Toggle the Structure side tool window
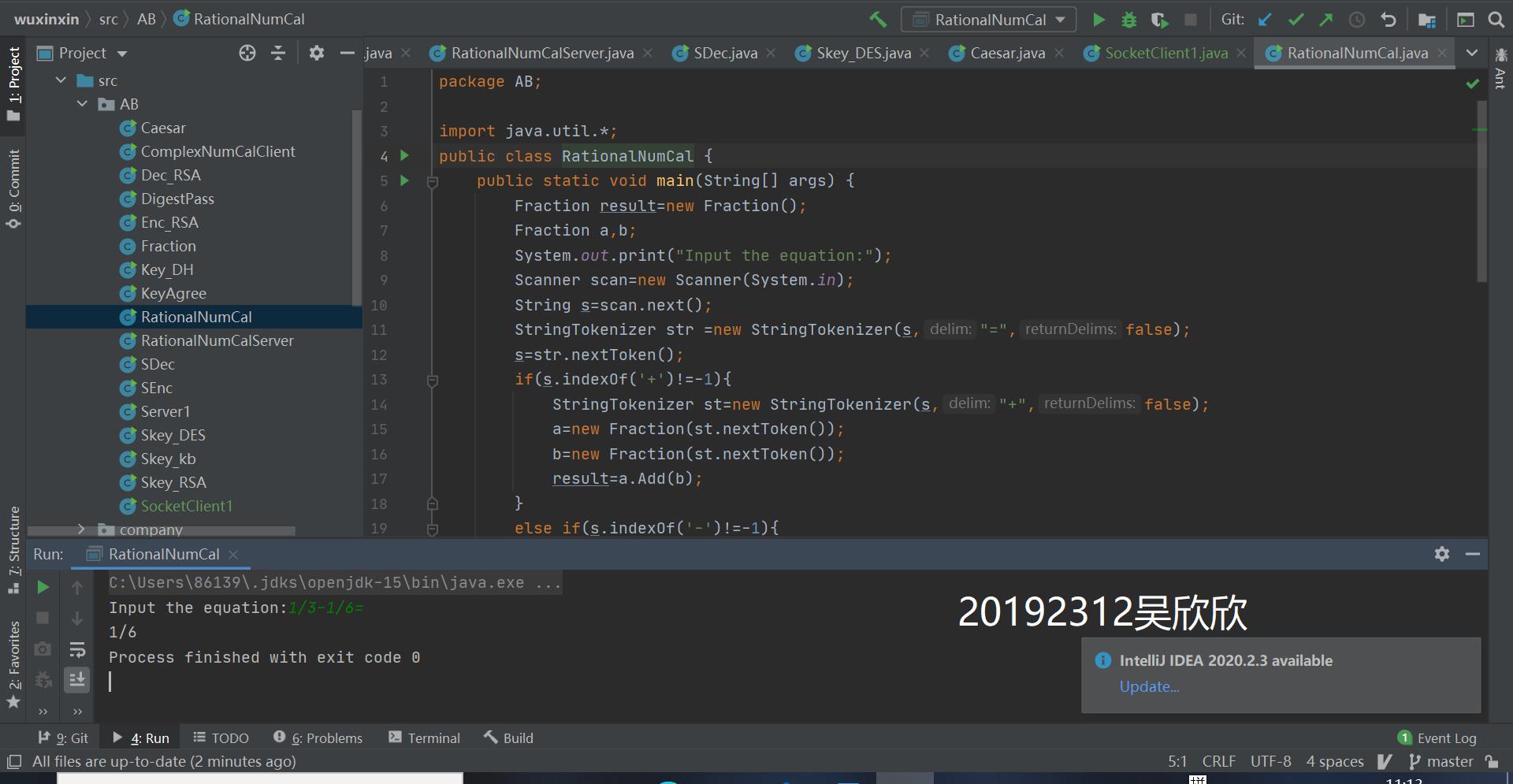1513x784 pixels. 13,550
